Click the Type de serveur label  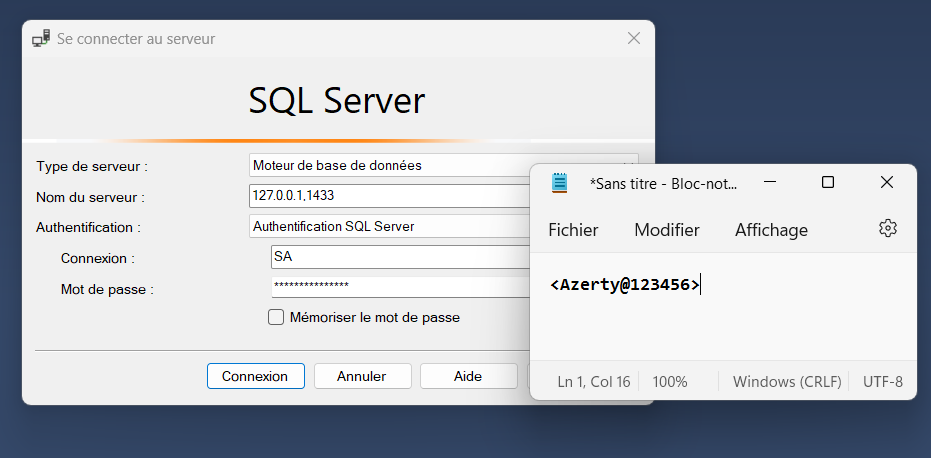tap(92, 166)
